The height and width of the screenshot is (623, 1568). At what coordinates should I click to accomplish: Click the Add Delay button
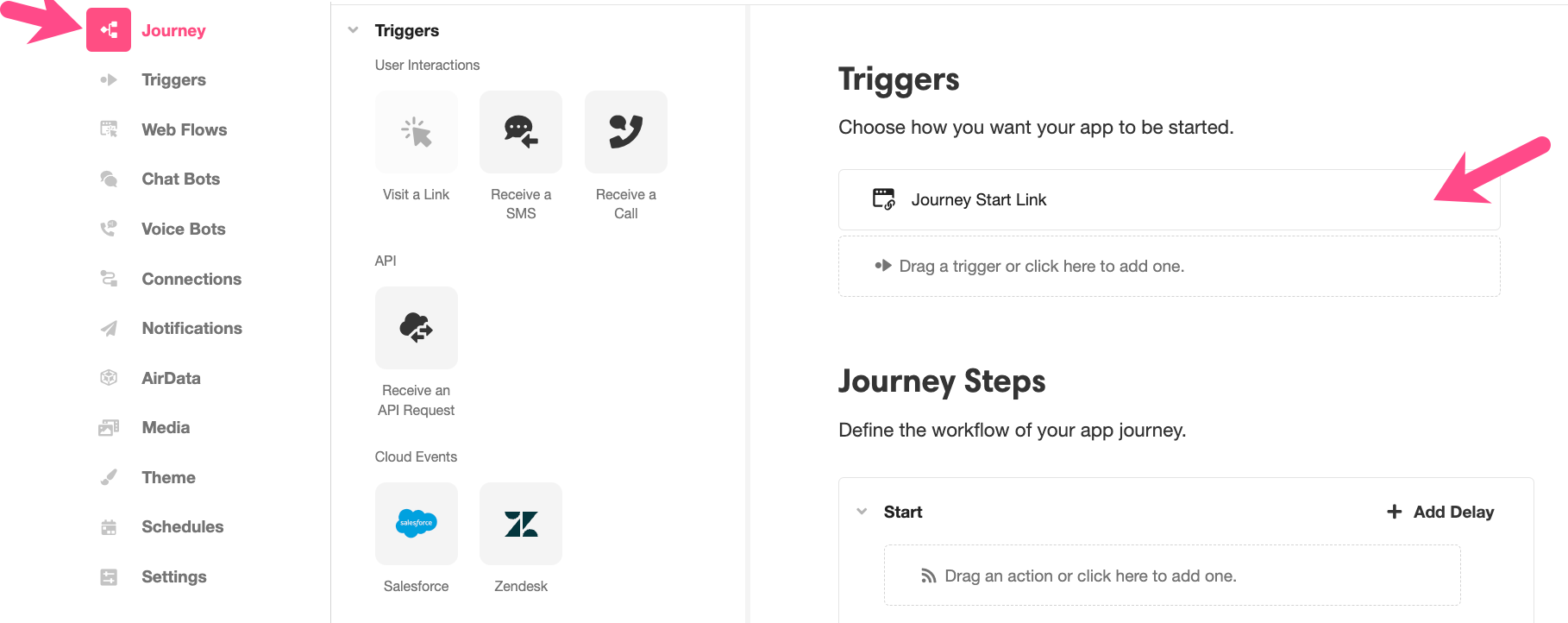(1439, 512)
